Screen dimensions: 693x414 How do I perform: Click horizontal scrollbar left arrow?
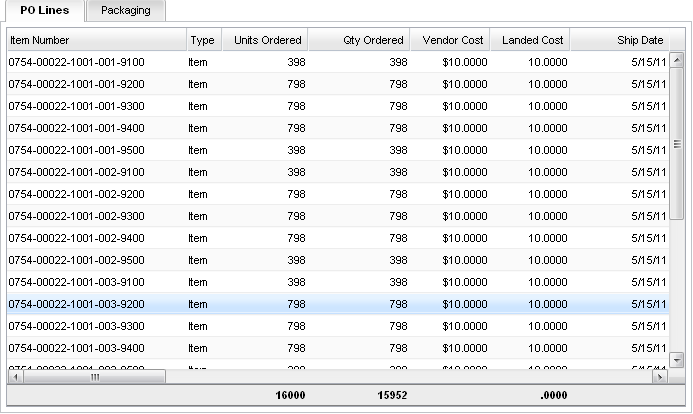pyautogui.click(x=14, y=377)
